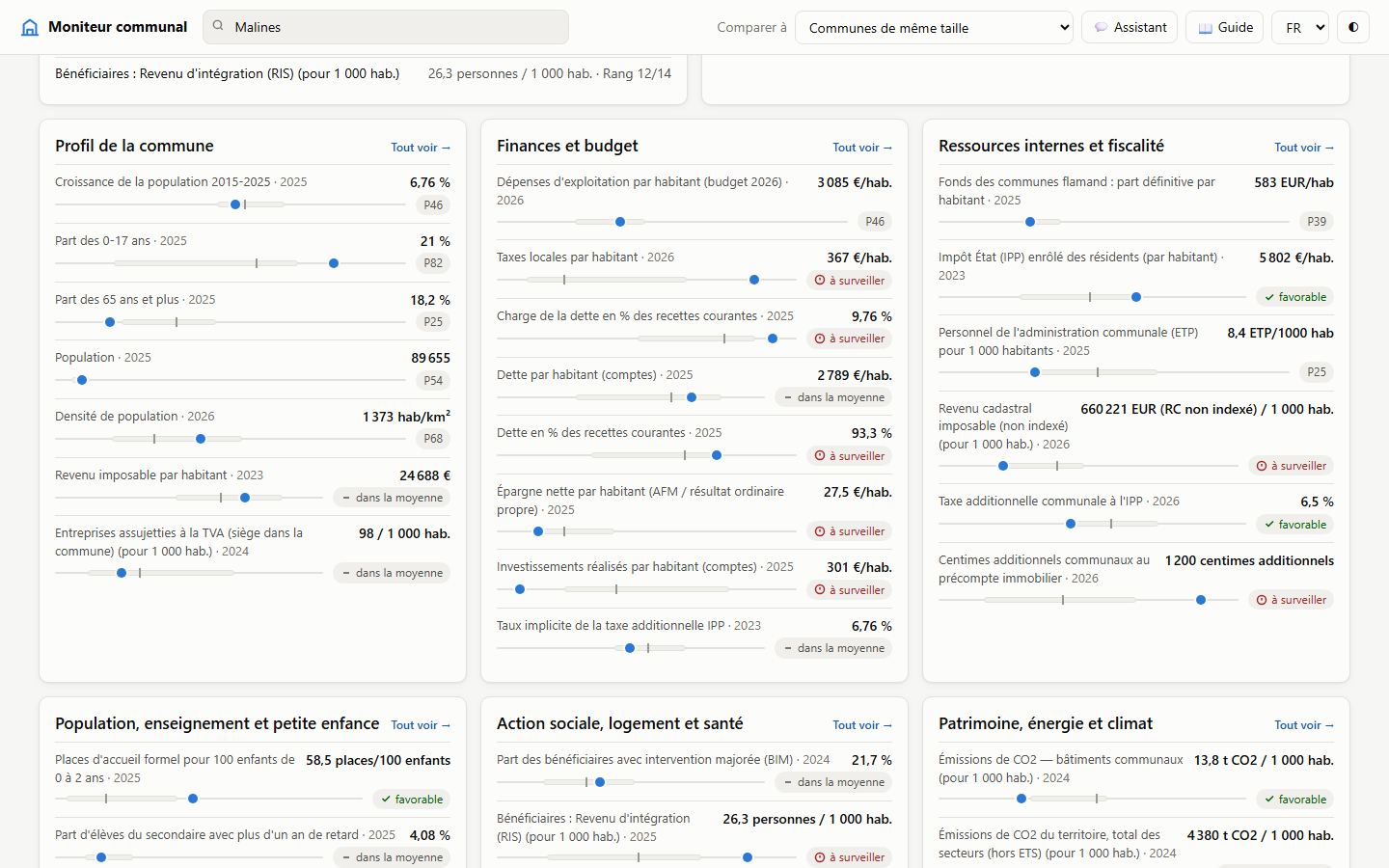Open 'Tout voir' for Ressources internes et fiscalité

1304,148
